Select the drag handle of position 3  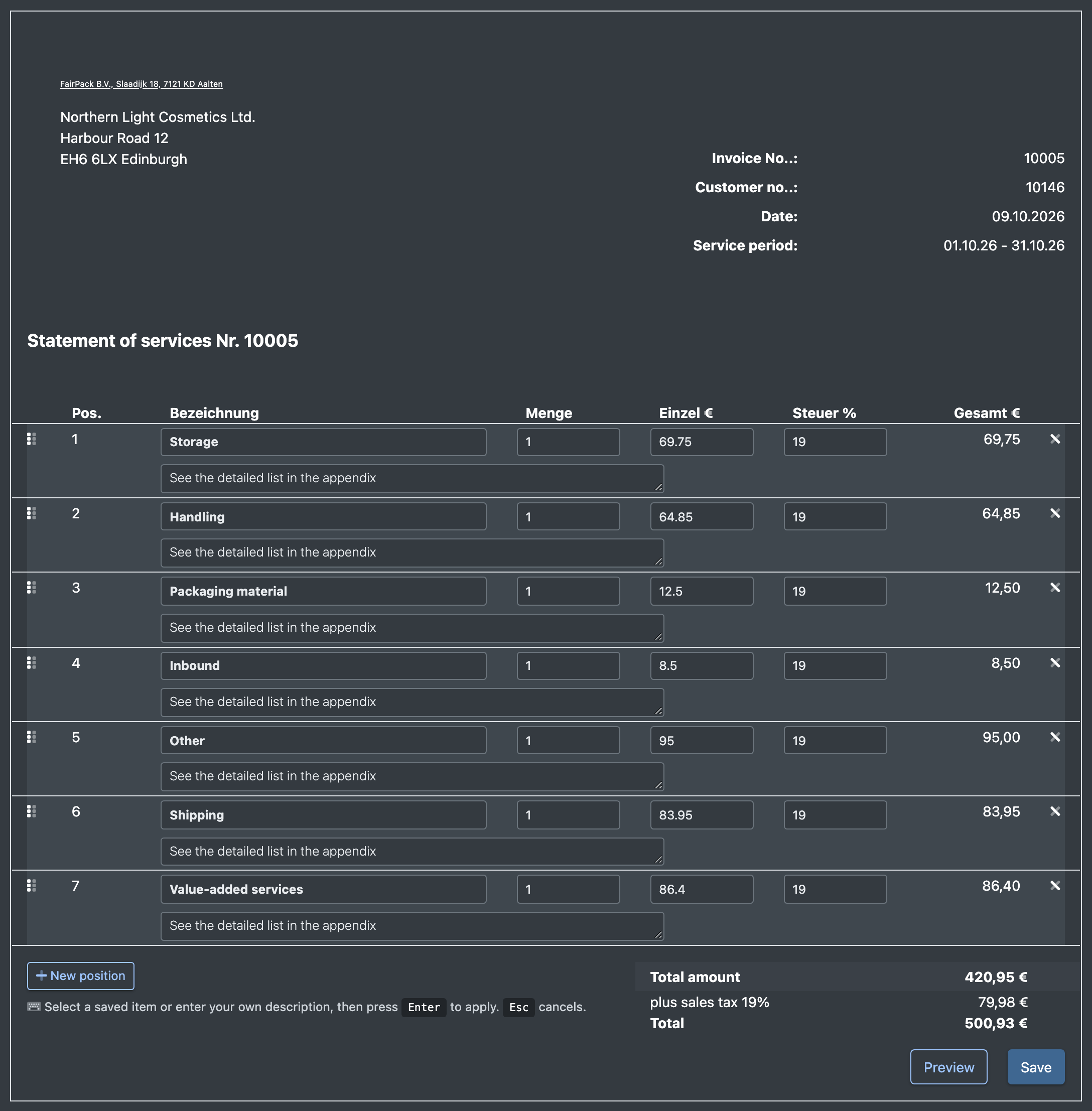tap(32, 588)
